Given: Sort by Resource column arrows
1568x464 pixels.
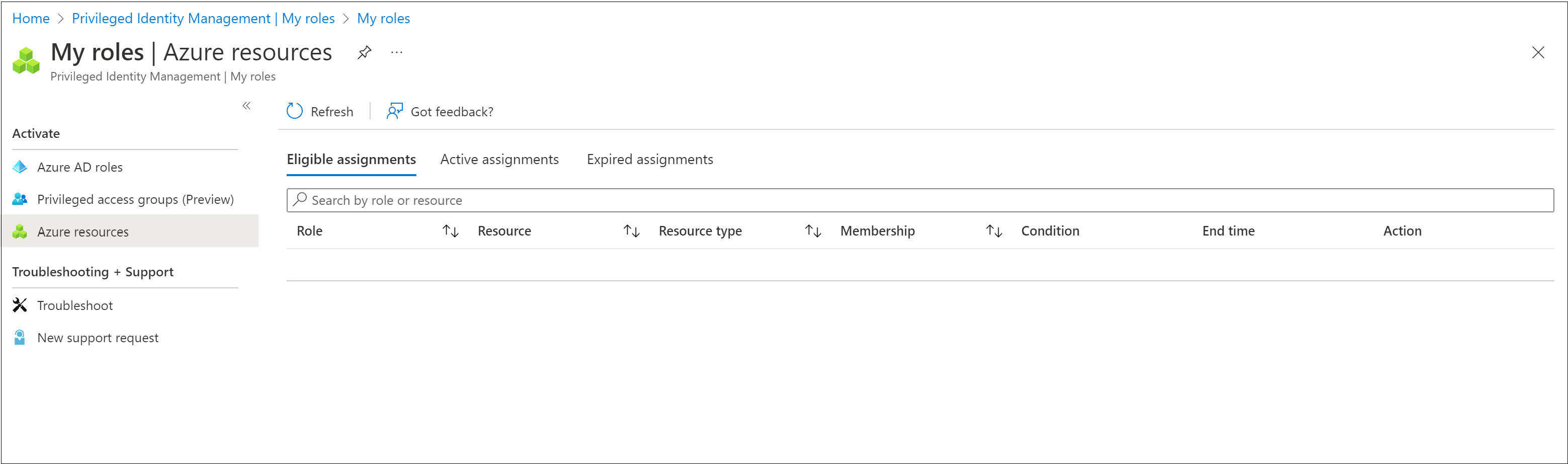Looking at the screenshot, I should pyautogui.click(x=631, y=231).
